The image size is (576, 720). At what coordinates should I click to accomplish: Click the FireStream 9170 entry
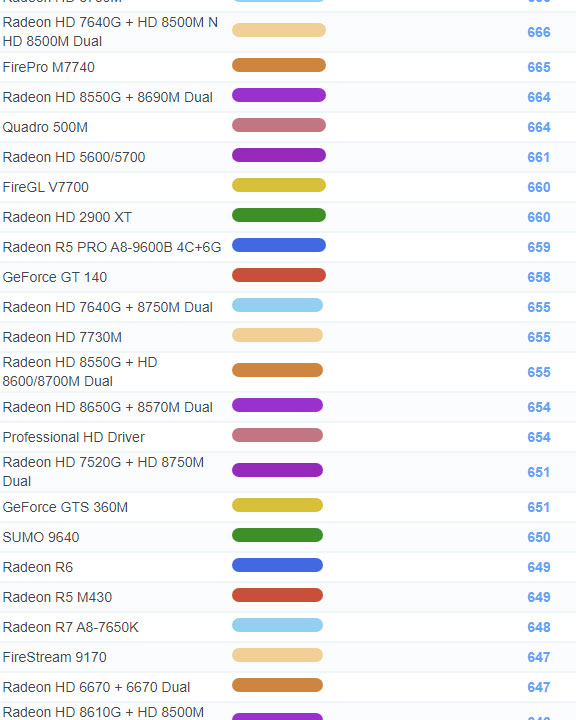pyautogui.click(x=54, y=657)
